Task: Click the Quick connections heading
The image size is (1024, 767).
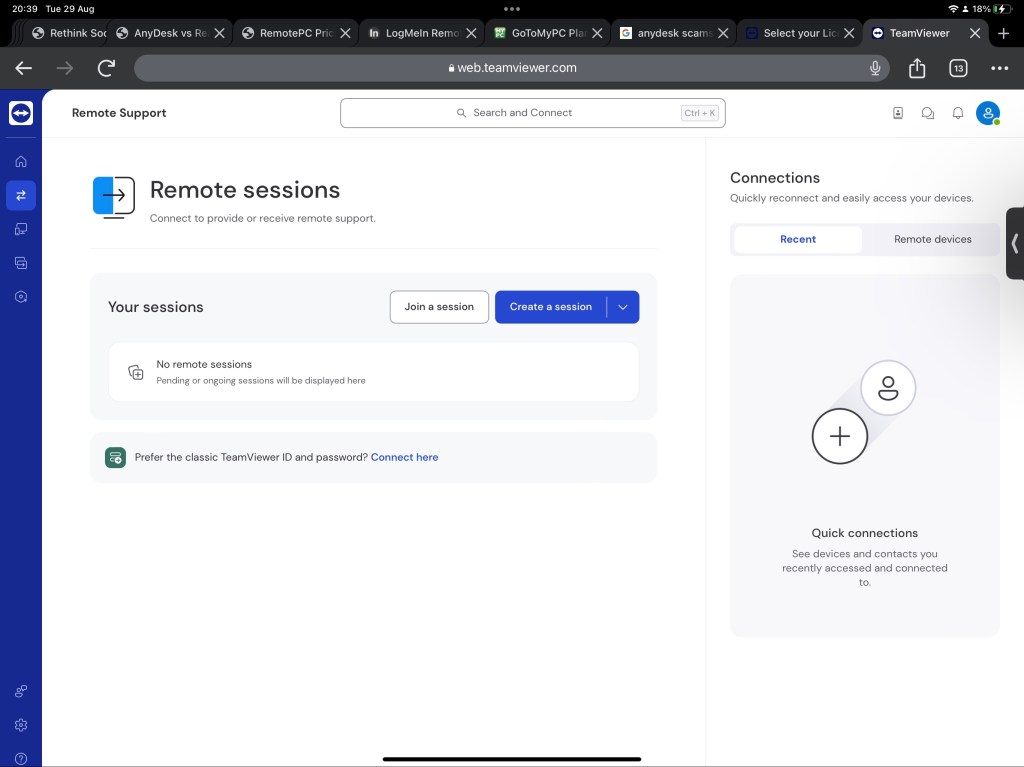Action: [x=865, y=533]
